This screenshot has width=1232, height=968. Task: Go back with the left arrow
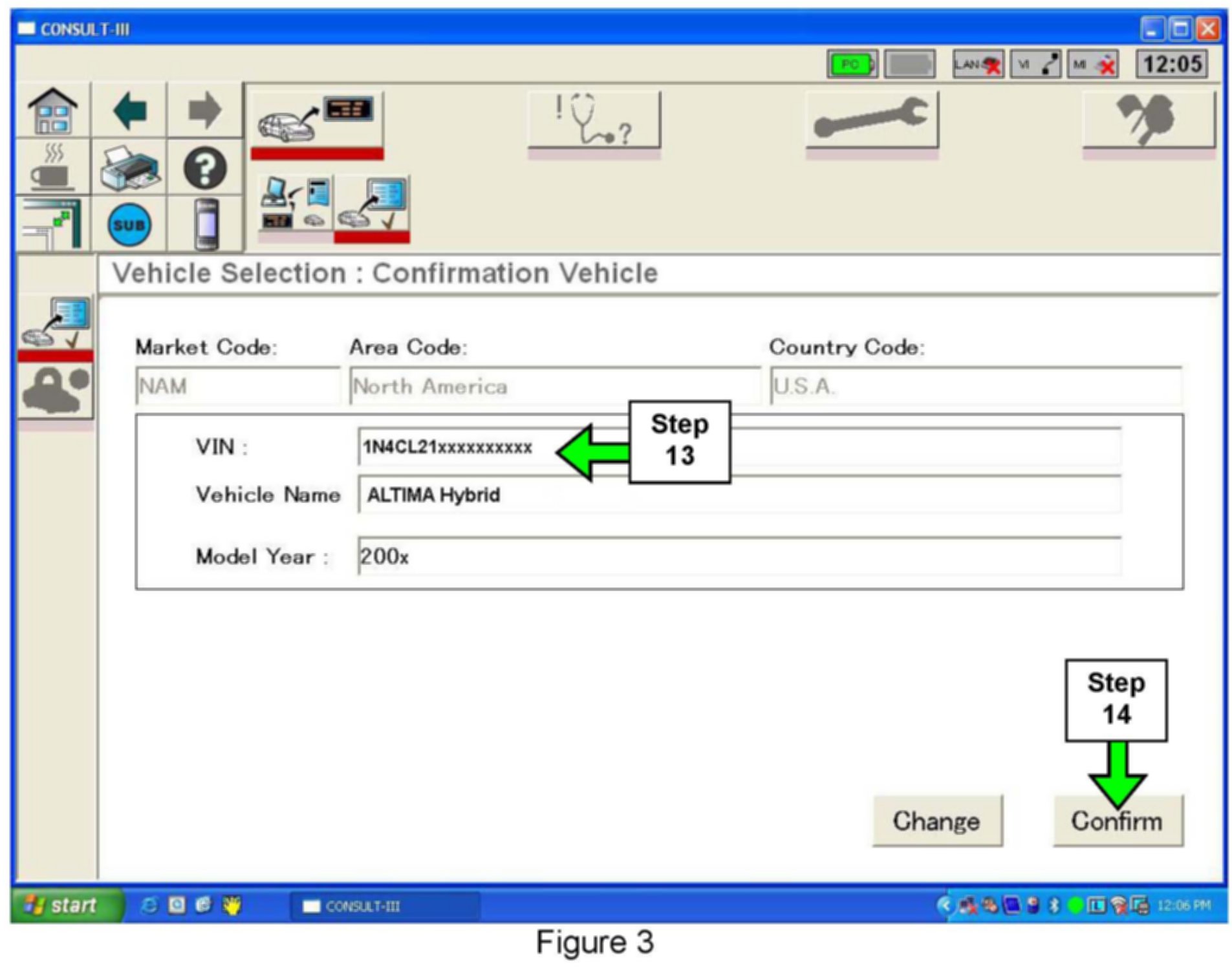129,110
